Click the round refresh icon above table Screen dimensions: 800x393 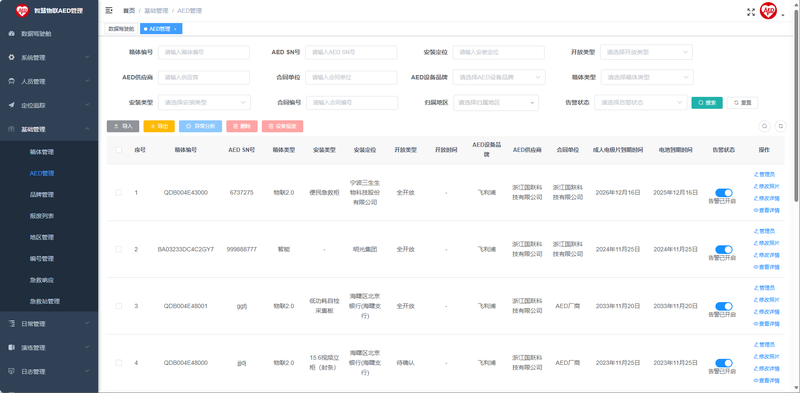click(x=780, y=126)
